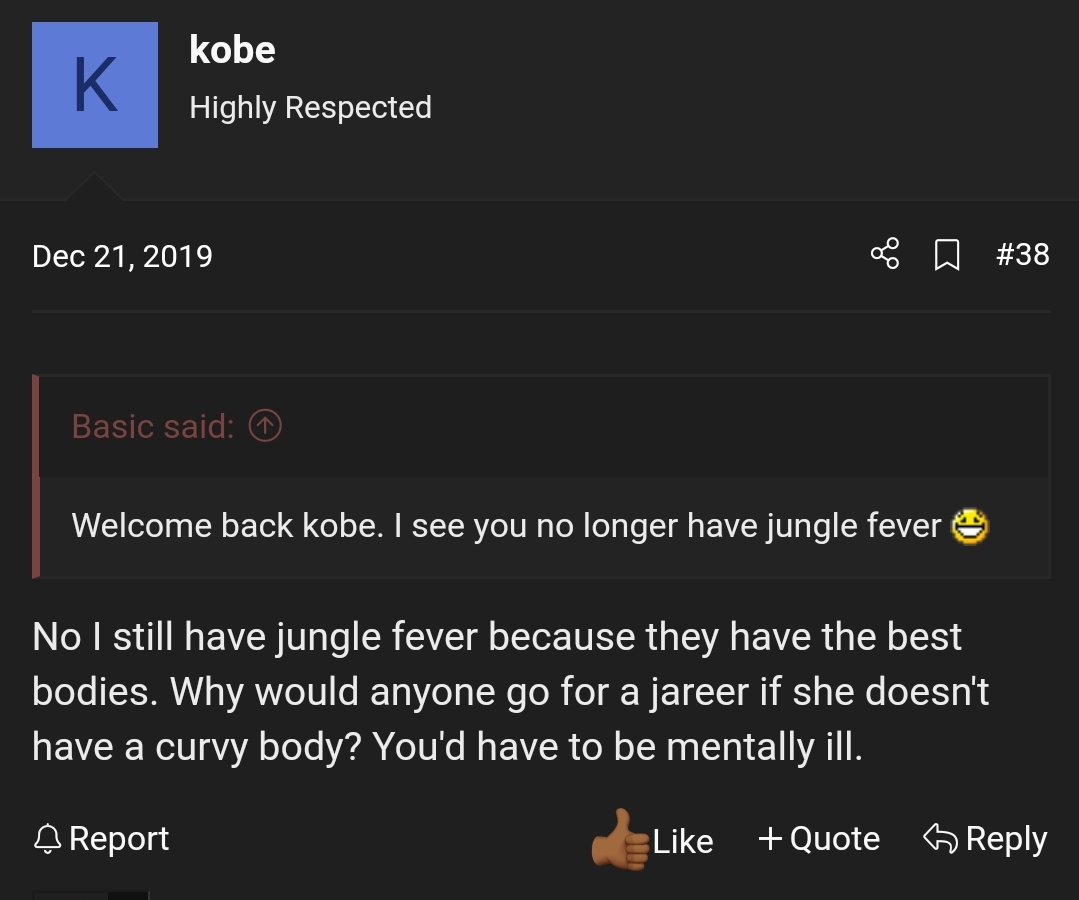
Task: Open the kobe username profile link
Action: pyautogui.click(x=232, y=50)
